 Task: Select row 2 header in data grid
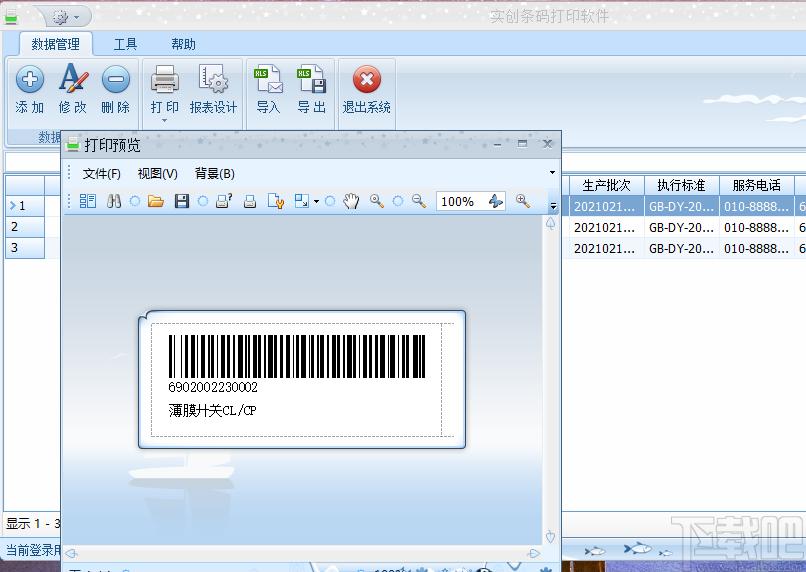pos(25,227)
